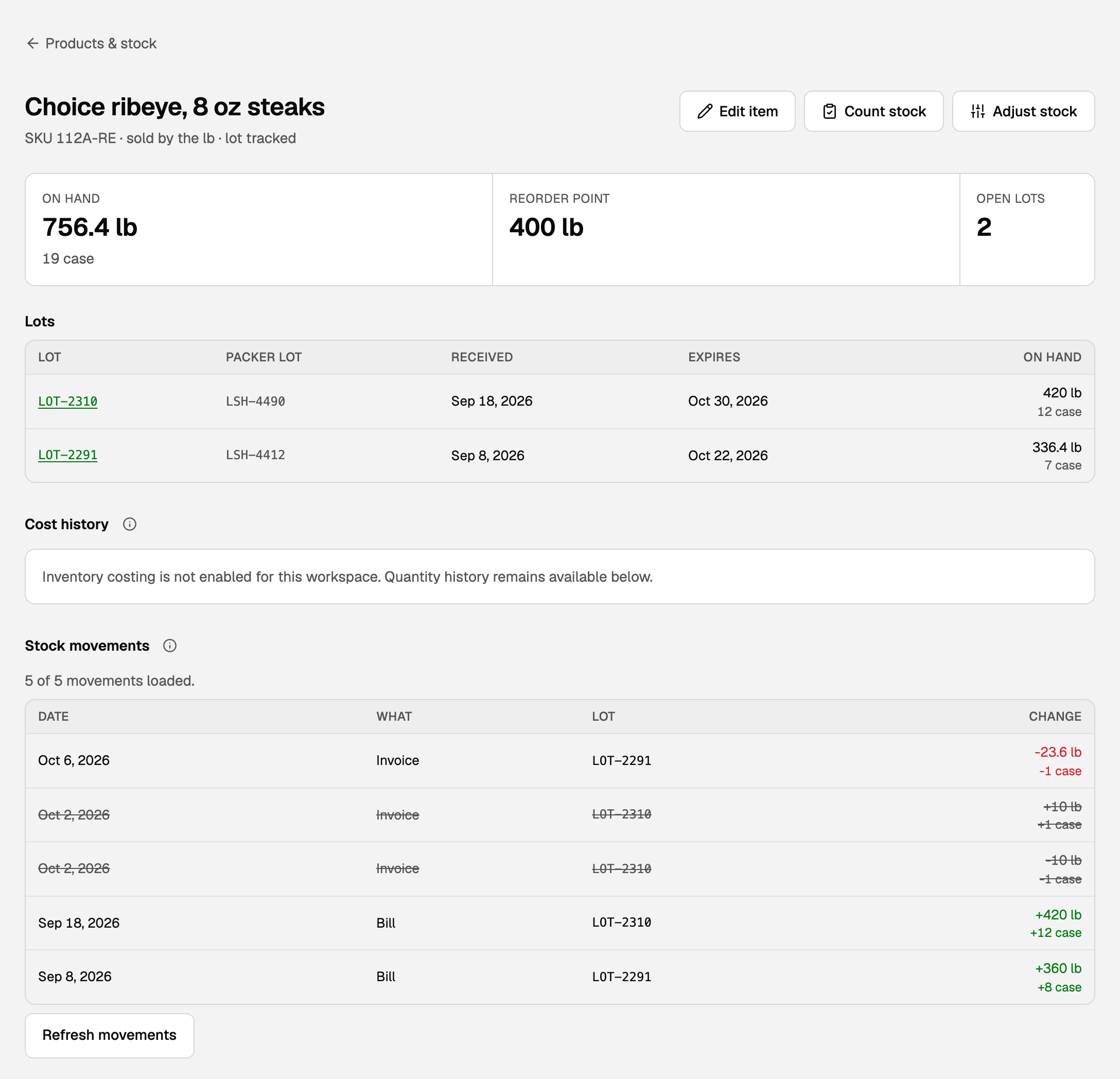Click the 400 lb reorder point value
Viewport: 1120px width, 1079px height.
(x=546, y=227)
